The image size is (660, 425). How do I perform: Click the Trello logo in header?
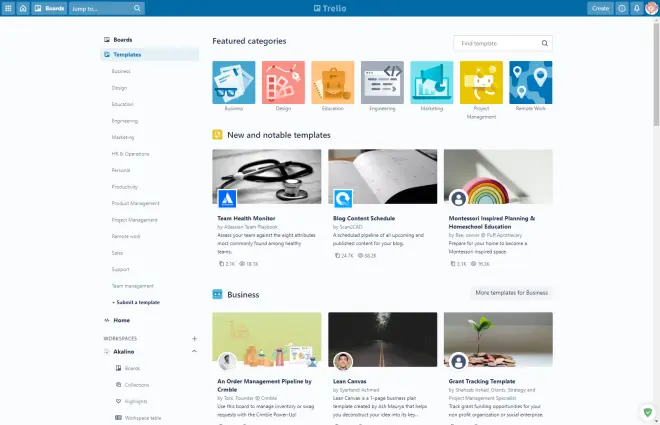[x=330, y=8]
